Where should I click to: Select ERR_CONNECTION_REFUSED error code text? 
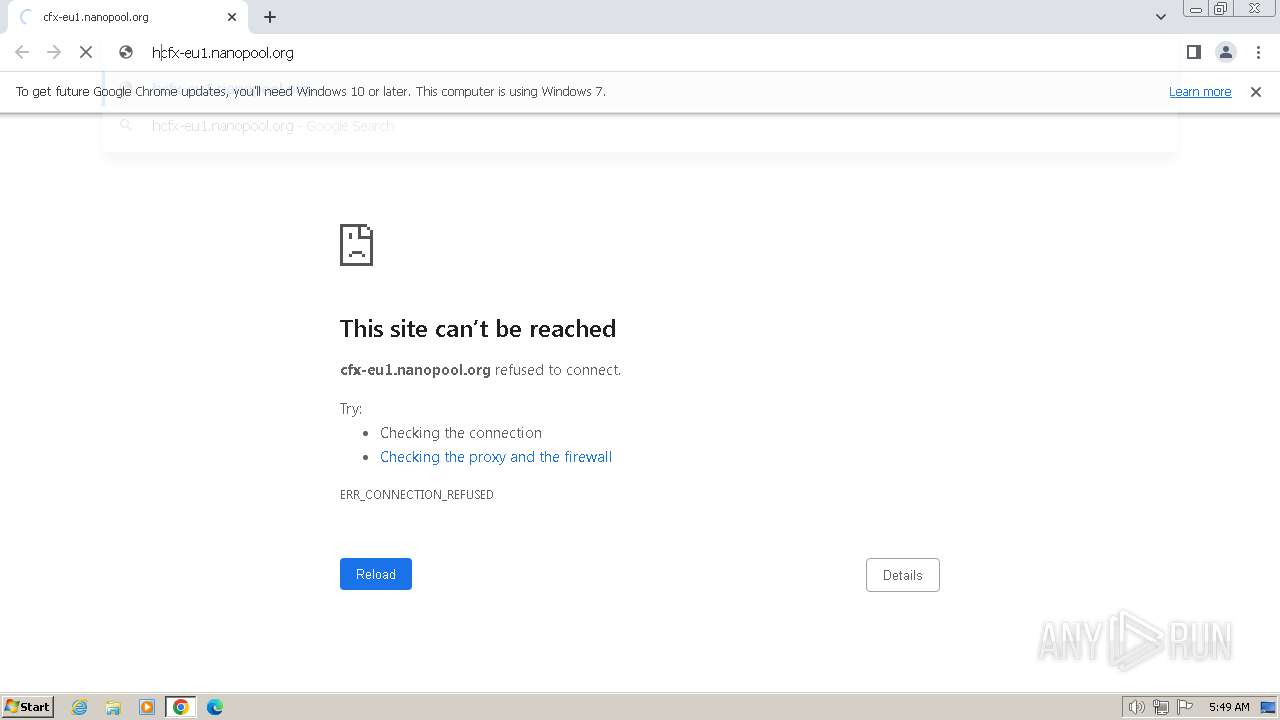click(x=417, y=495)
